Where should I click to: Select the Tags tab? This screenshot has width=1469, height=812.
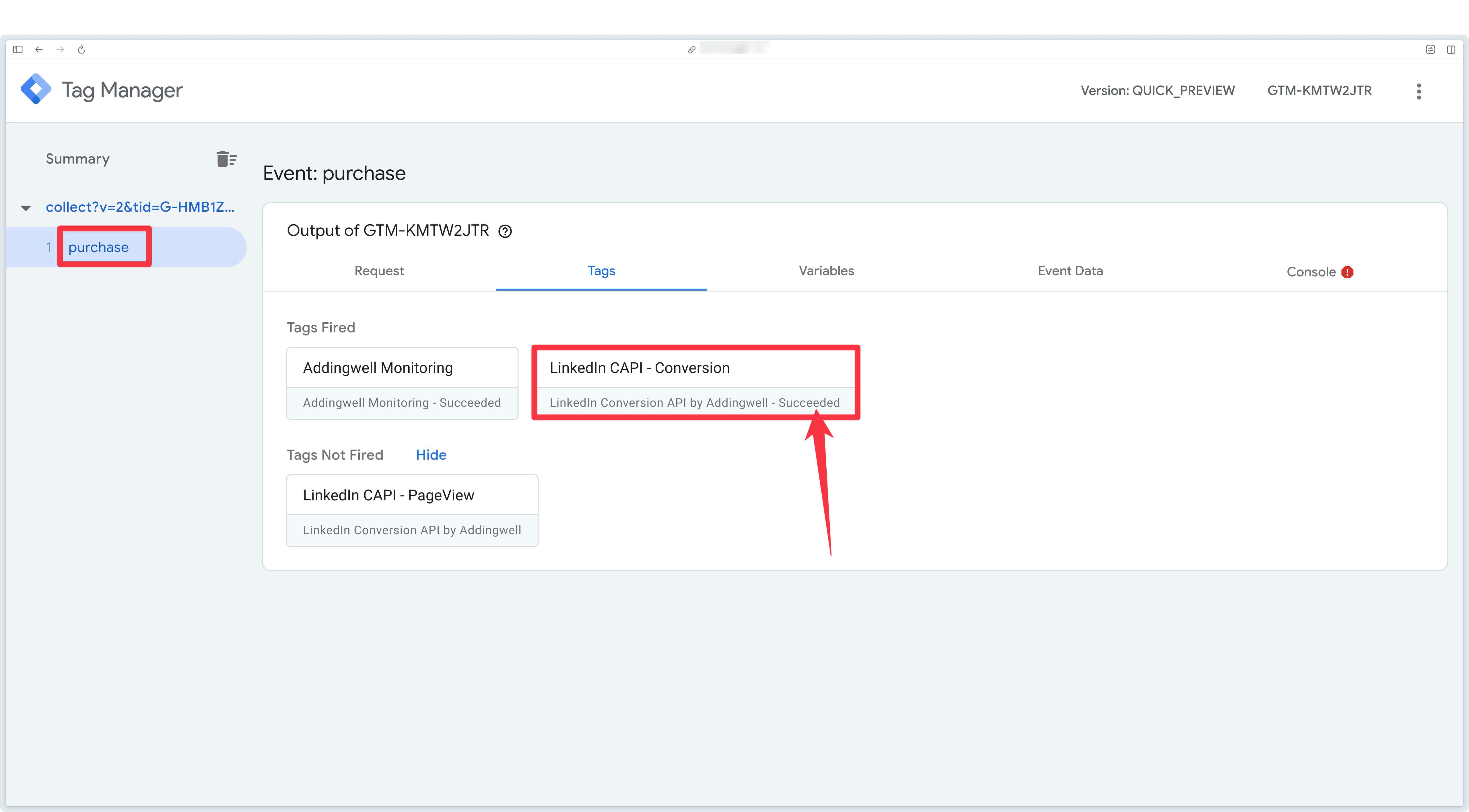(602, 271)
